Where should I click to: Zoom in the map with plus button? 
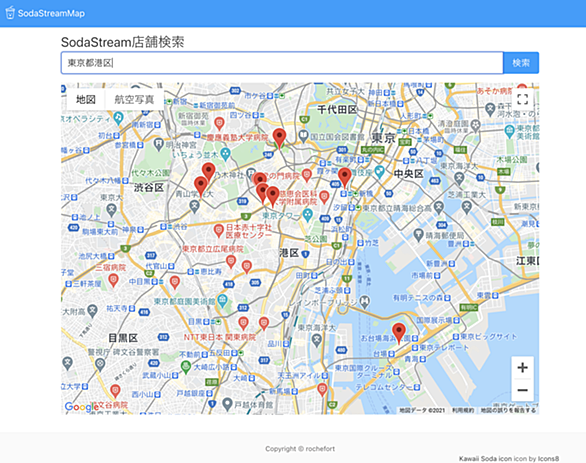(522, 368)
